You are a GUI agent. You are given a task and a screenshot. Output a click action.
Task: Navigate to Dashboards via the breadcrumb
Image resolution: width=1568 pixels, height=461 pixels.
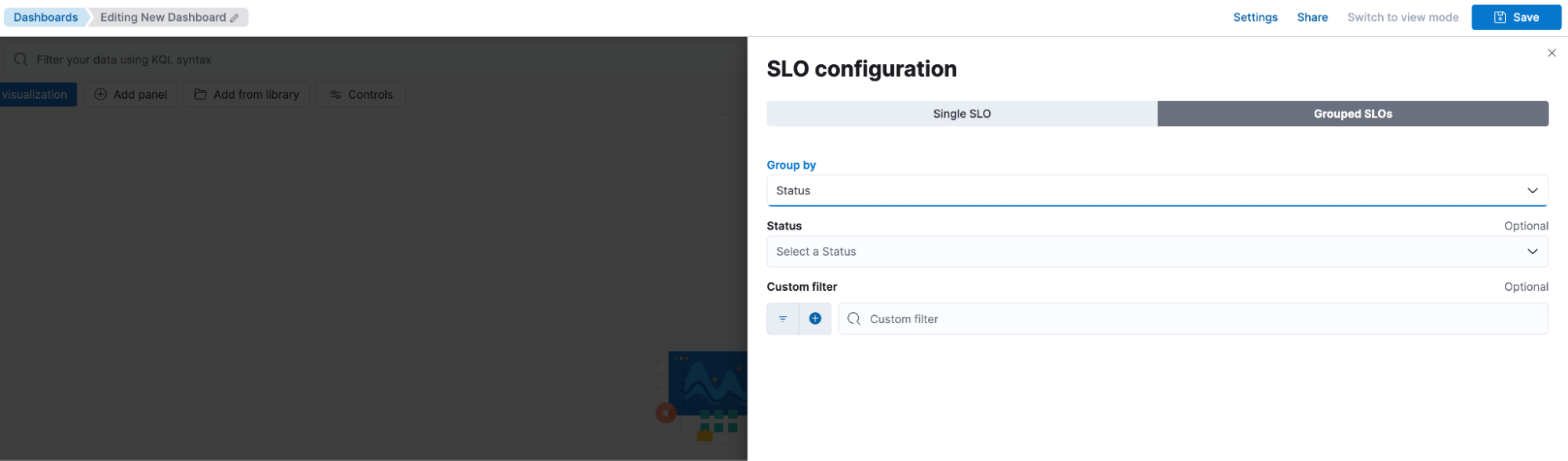[x=45, y=16]
